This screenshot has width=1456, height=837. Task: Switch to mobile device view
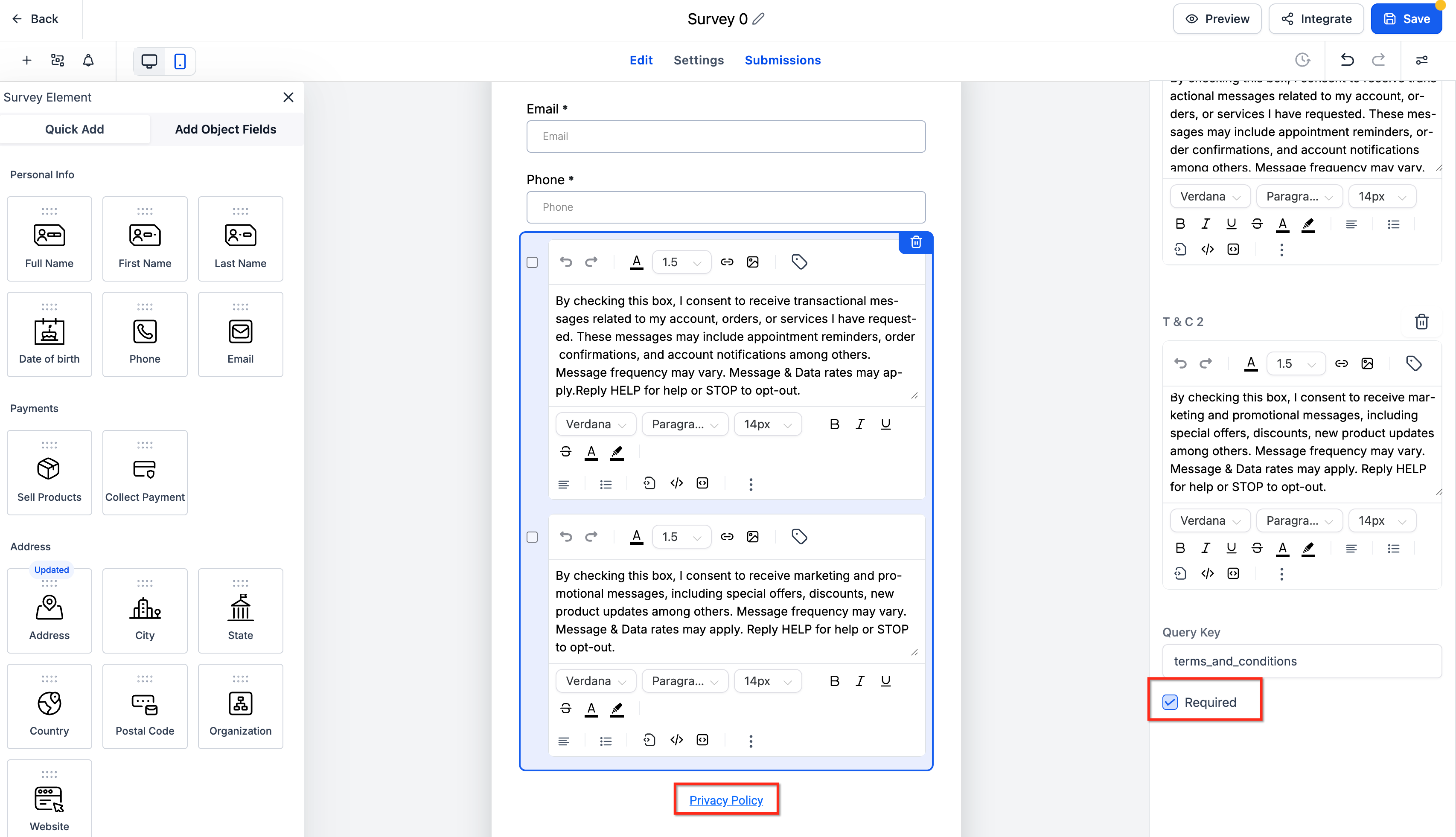click(x=180, y=61)
